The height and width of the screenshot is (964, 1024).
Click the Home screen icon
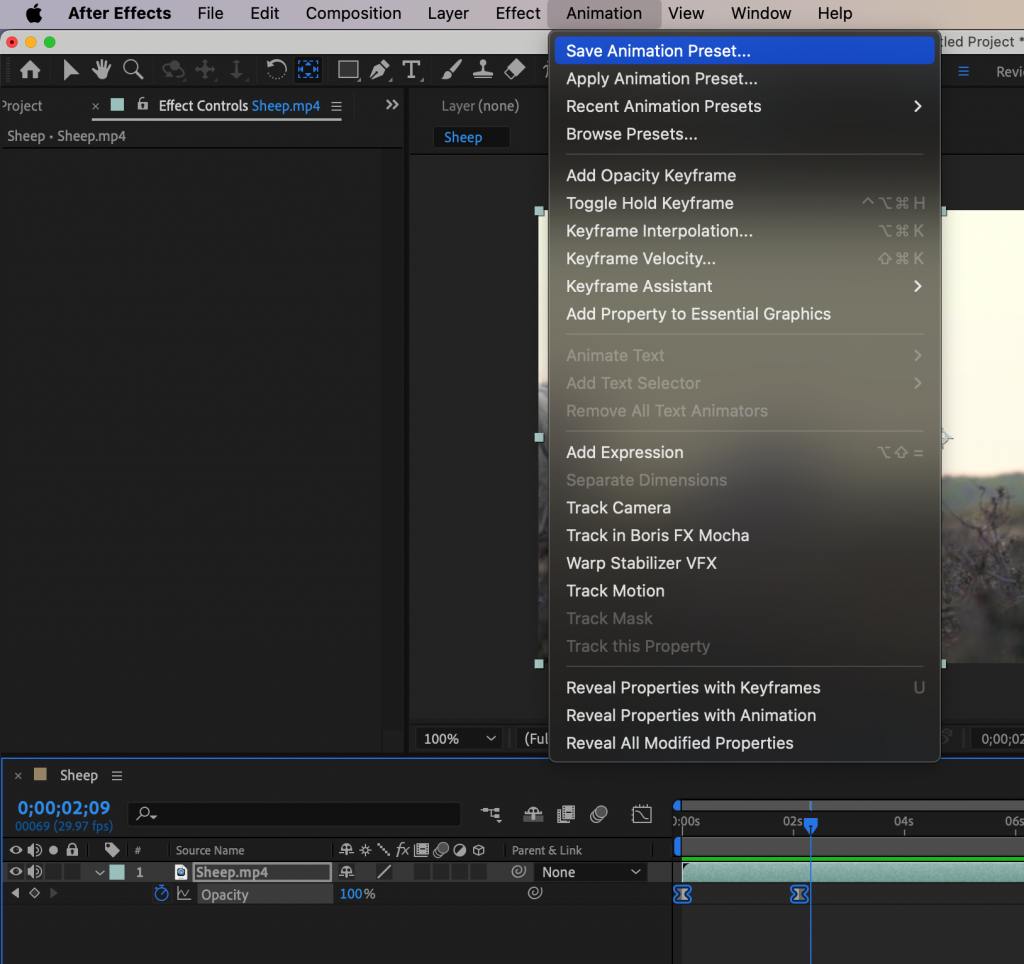click(30, 70)
